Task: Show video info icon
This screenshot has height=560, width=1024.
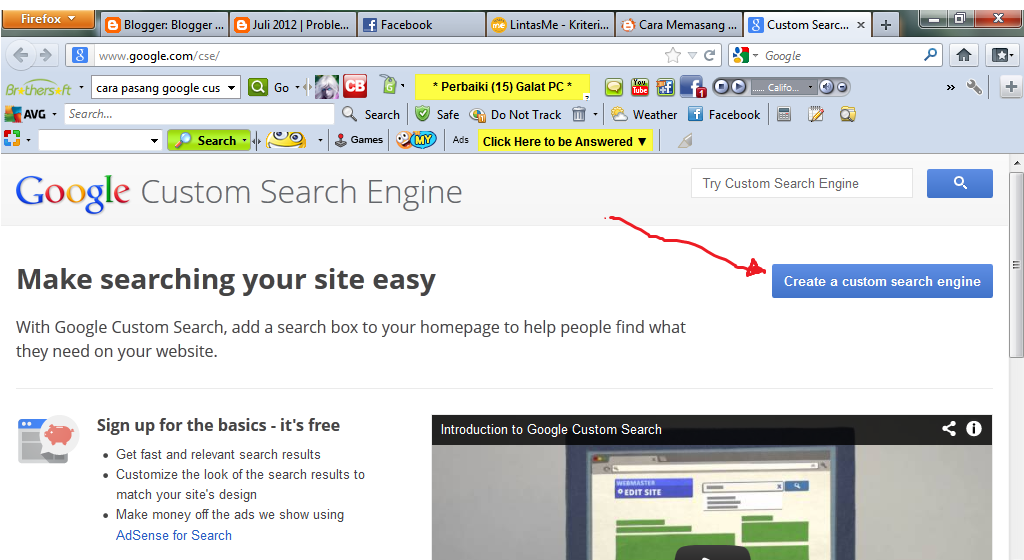Action: pyautogui.click(x=974, y=429)
